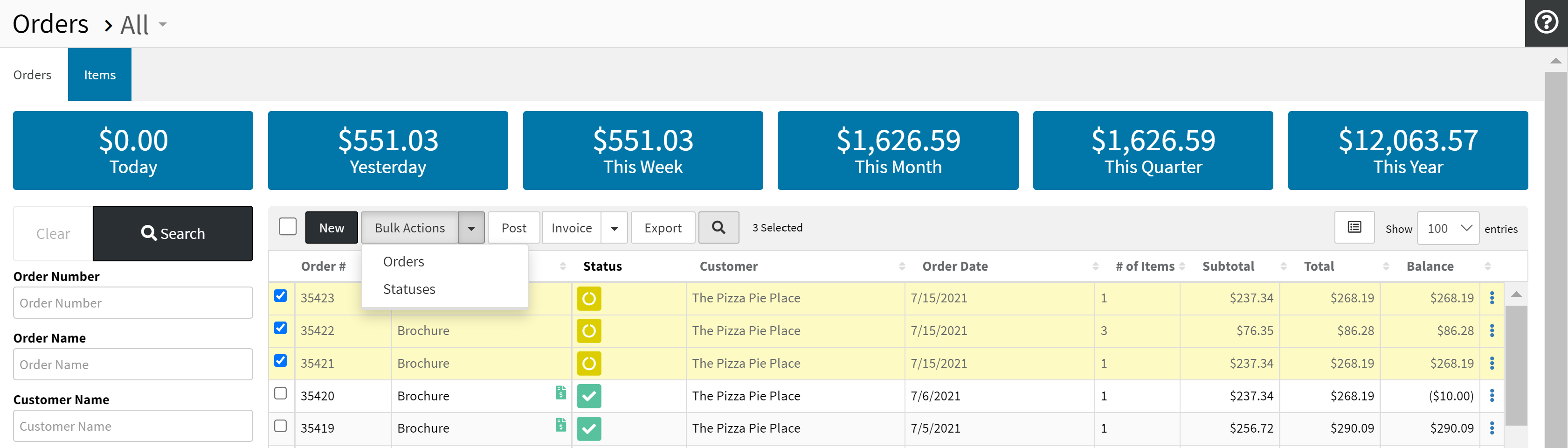Switch to the Orders tab
The image size is (1568, 448).
pos(33,74)
